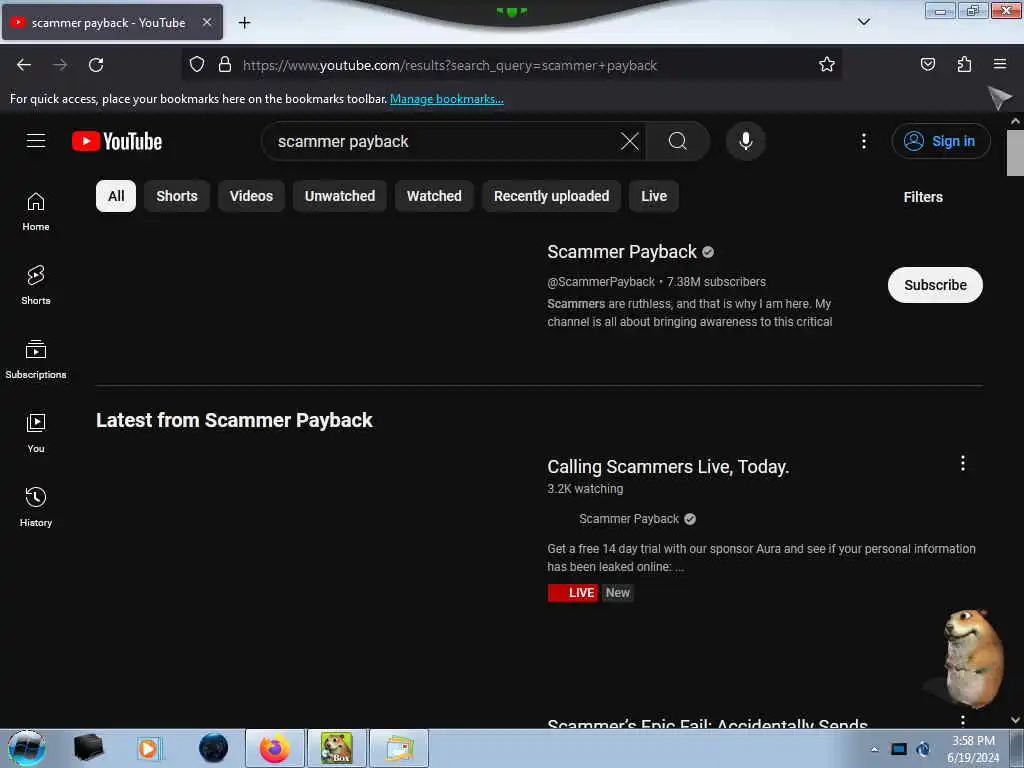Select the Live filter chip

pos(654,196)
